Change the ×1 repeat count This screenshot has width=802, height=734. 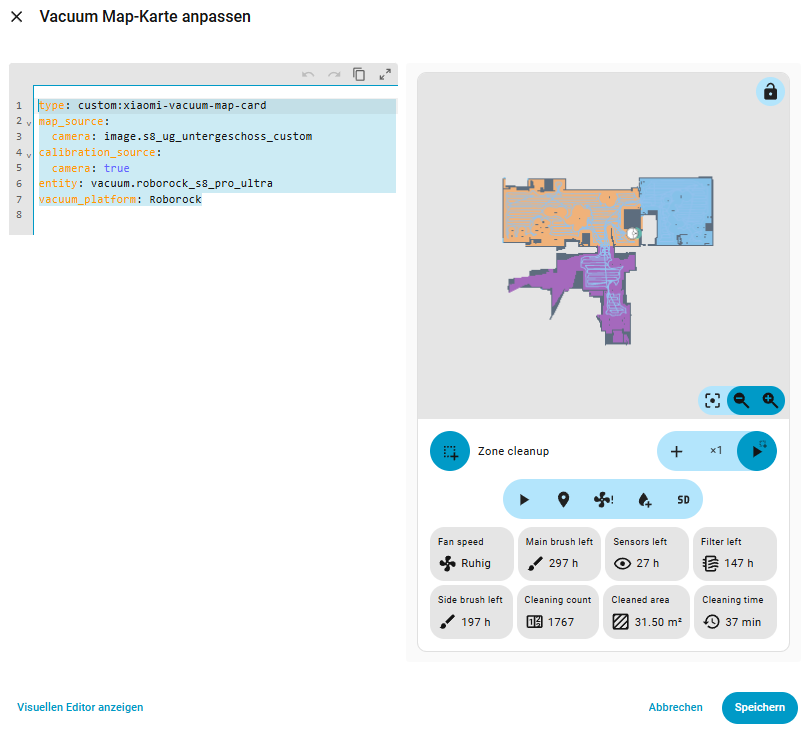coord(715,451)
